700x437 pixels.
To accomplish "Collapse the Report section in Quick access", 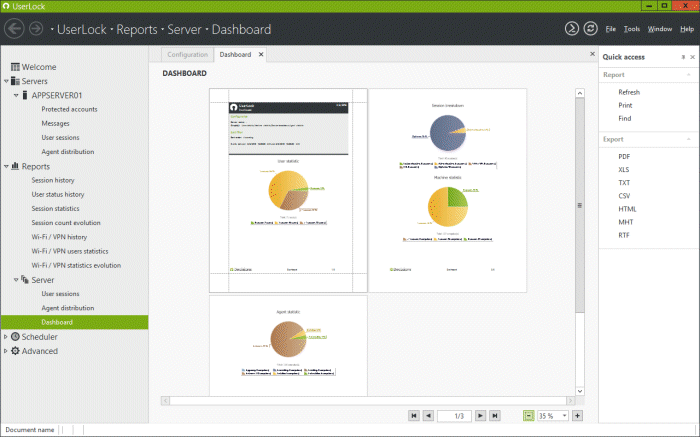I will (688, 75).
